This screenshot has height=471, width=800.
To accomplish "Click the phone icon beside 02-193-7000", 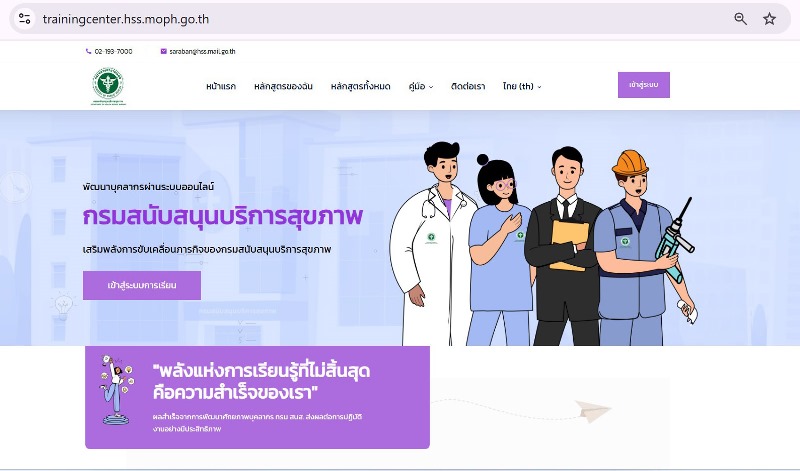I will pyautogui.click(x=88, y=51).
